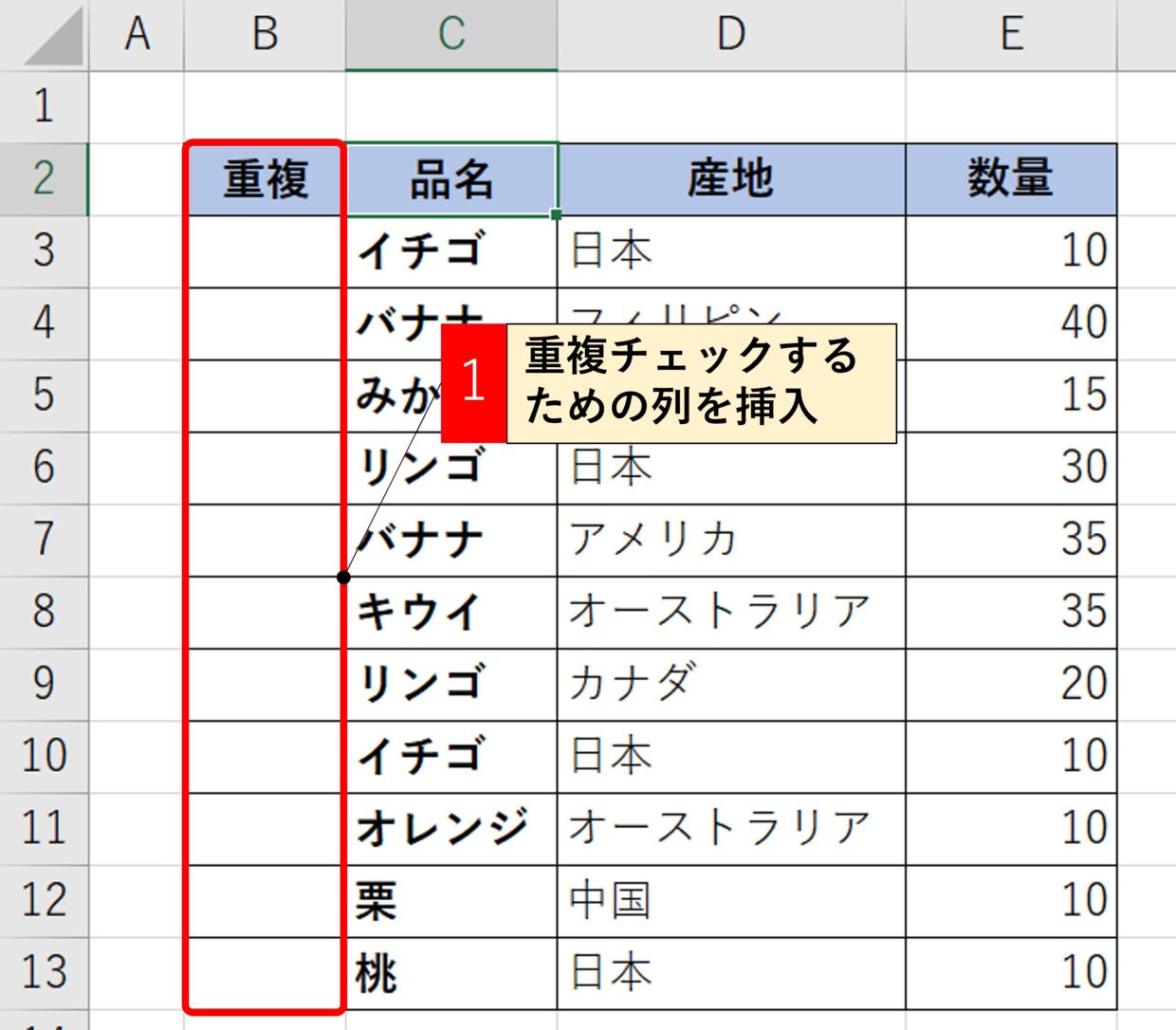Select the quantity 10 in row 10

pyautogui.click(x=1012, y=756)
